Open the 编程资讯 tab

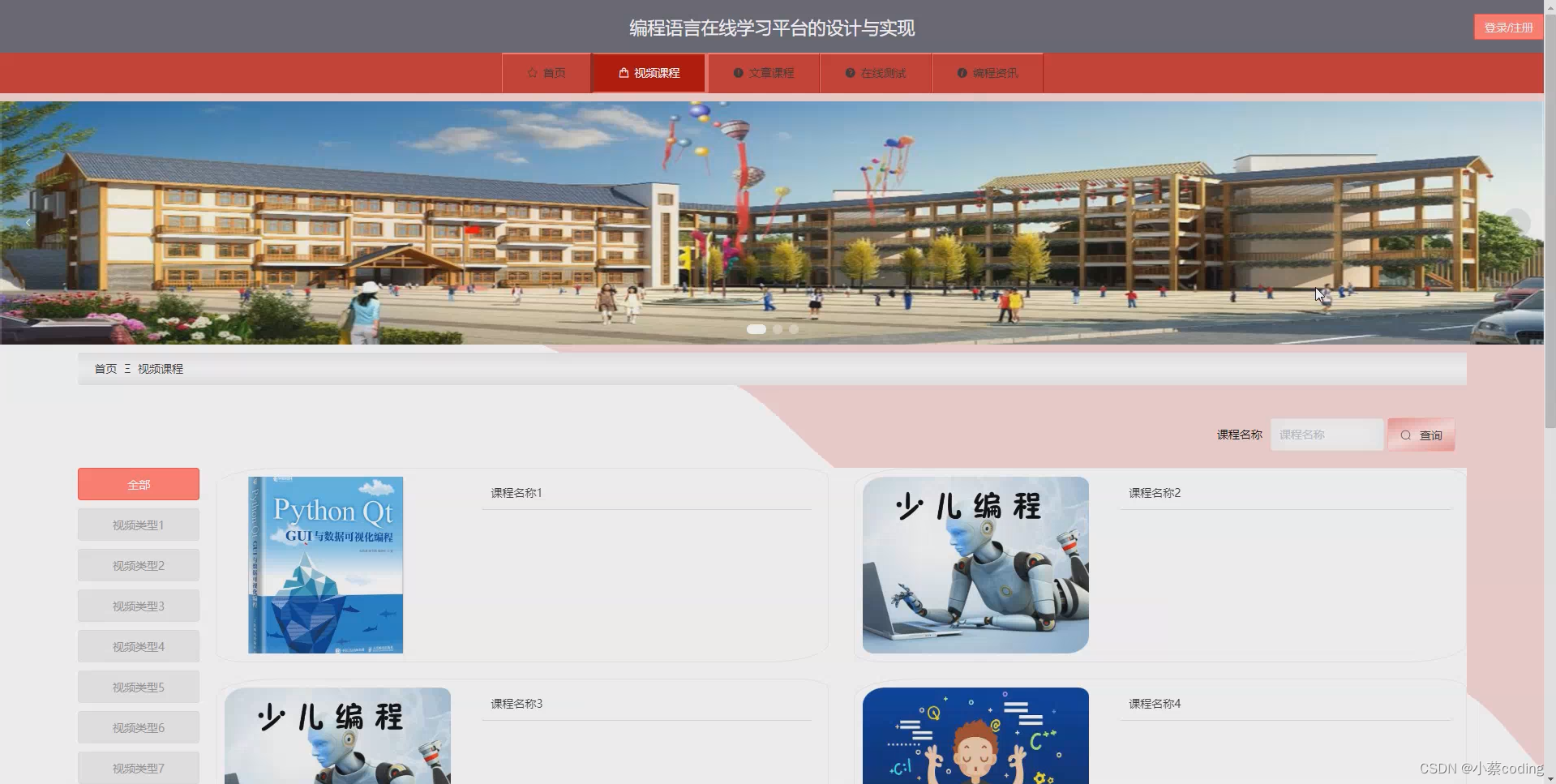[987, 73]
